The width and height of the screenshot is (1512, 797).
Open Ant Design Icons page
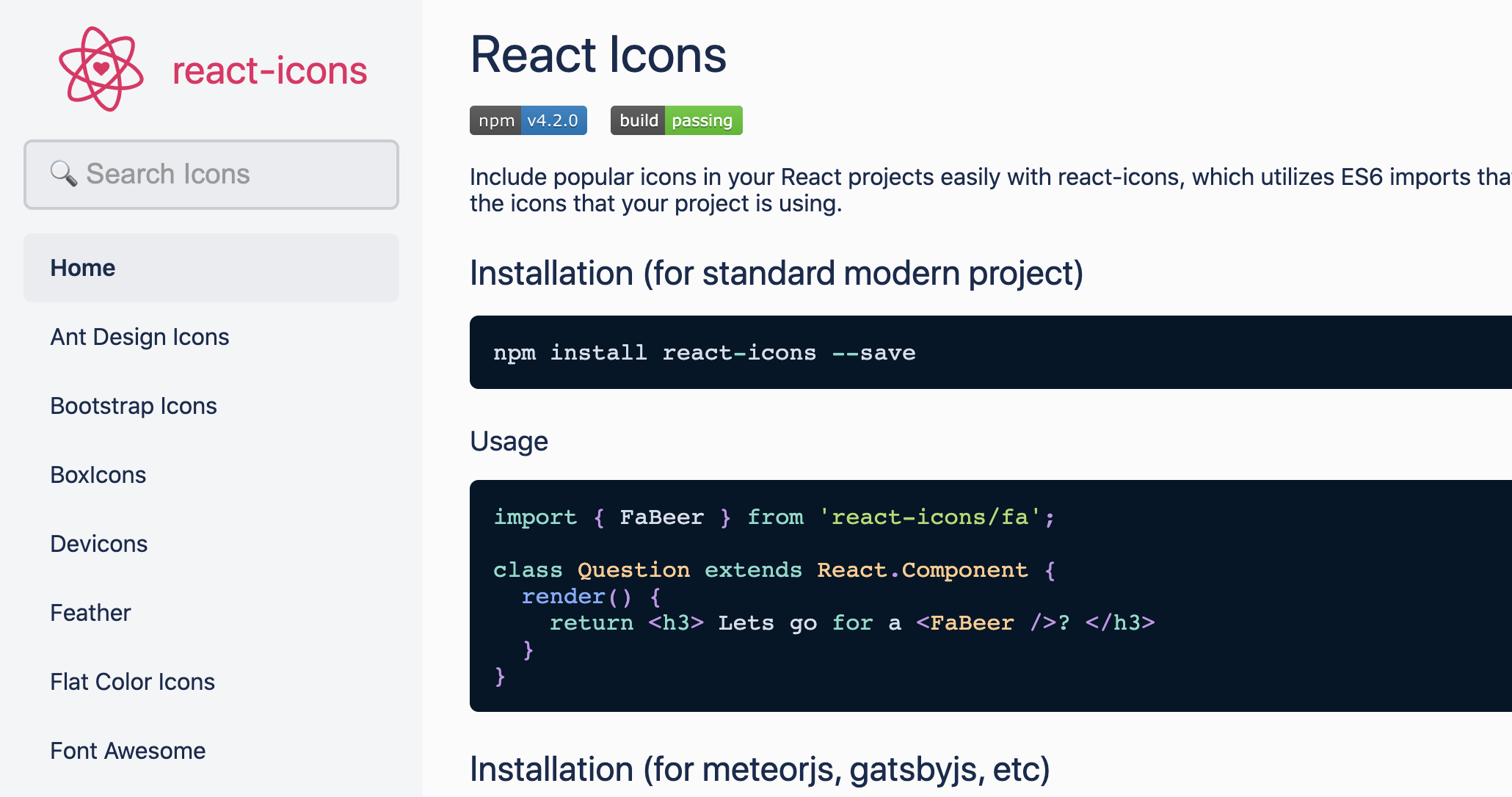pyautogui.click(x=139, y=337)
